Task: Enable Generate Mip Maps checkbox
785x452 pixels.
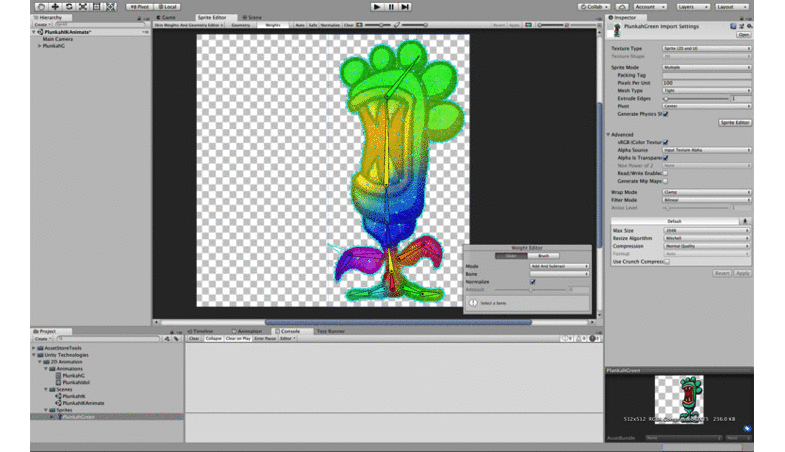Action: click(x=666, y=181)
